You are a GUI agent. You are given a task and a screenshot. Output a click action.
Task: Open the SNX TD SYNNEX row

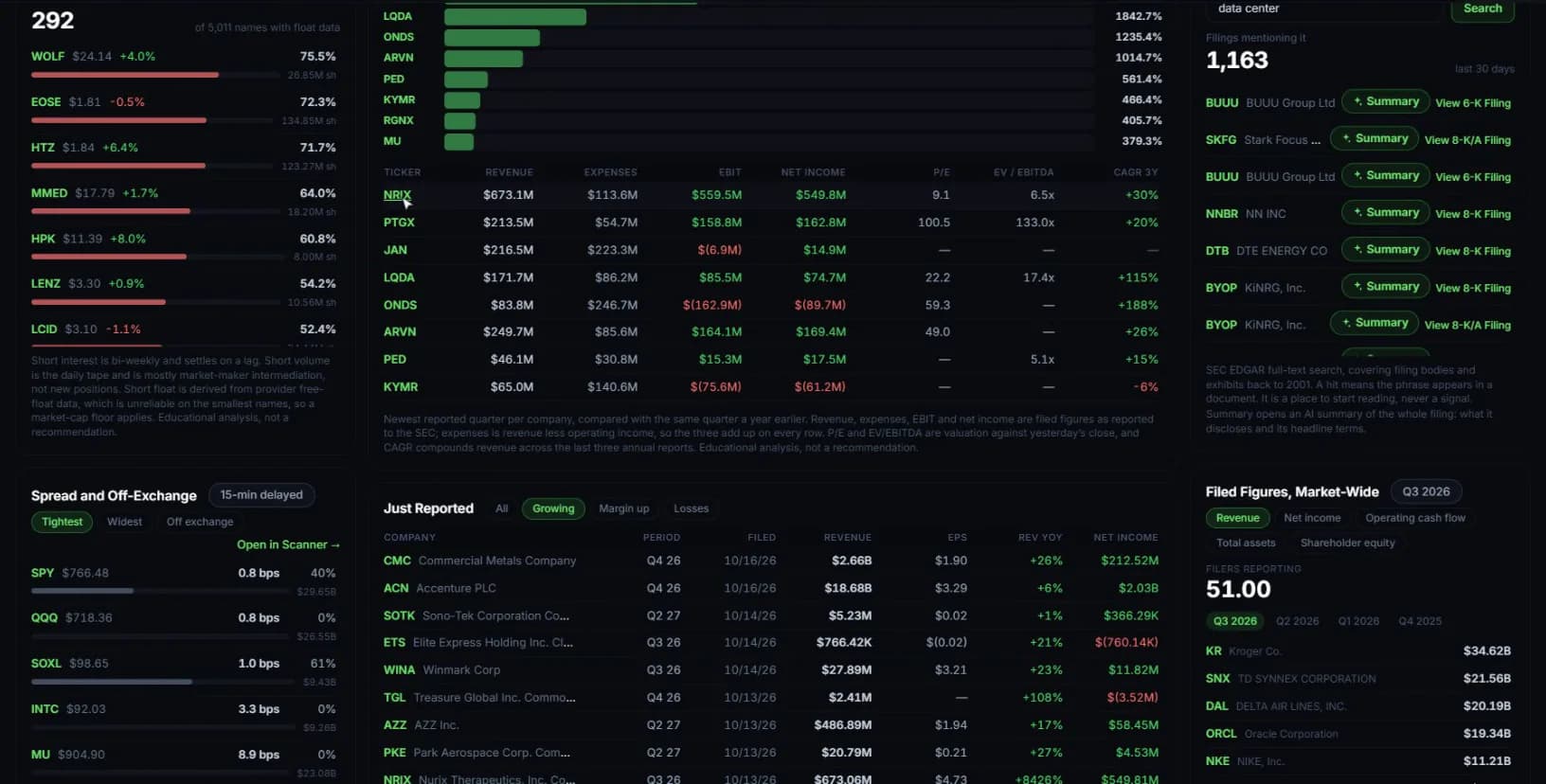pyautogui.click(x=1358, y=679)
